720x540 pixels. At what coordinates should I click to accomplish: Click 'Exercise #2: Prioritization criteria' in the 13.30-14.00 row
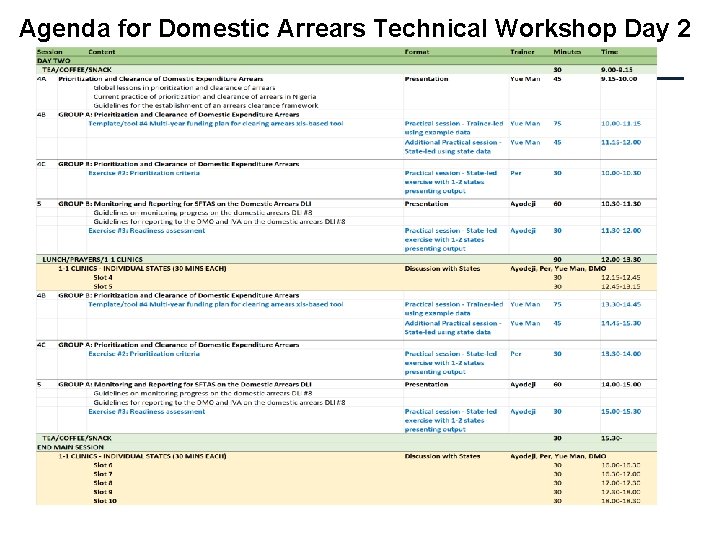144,354
